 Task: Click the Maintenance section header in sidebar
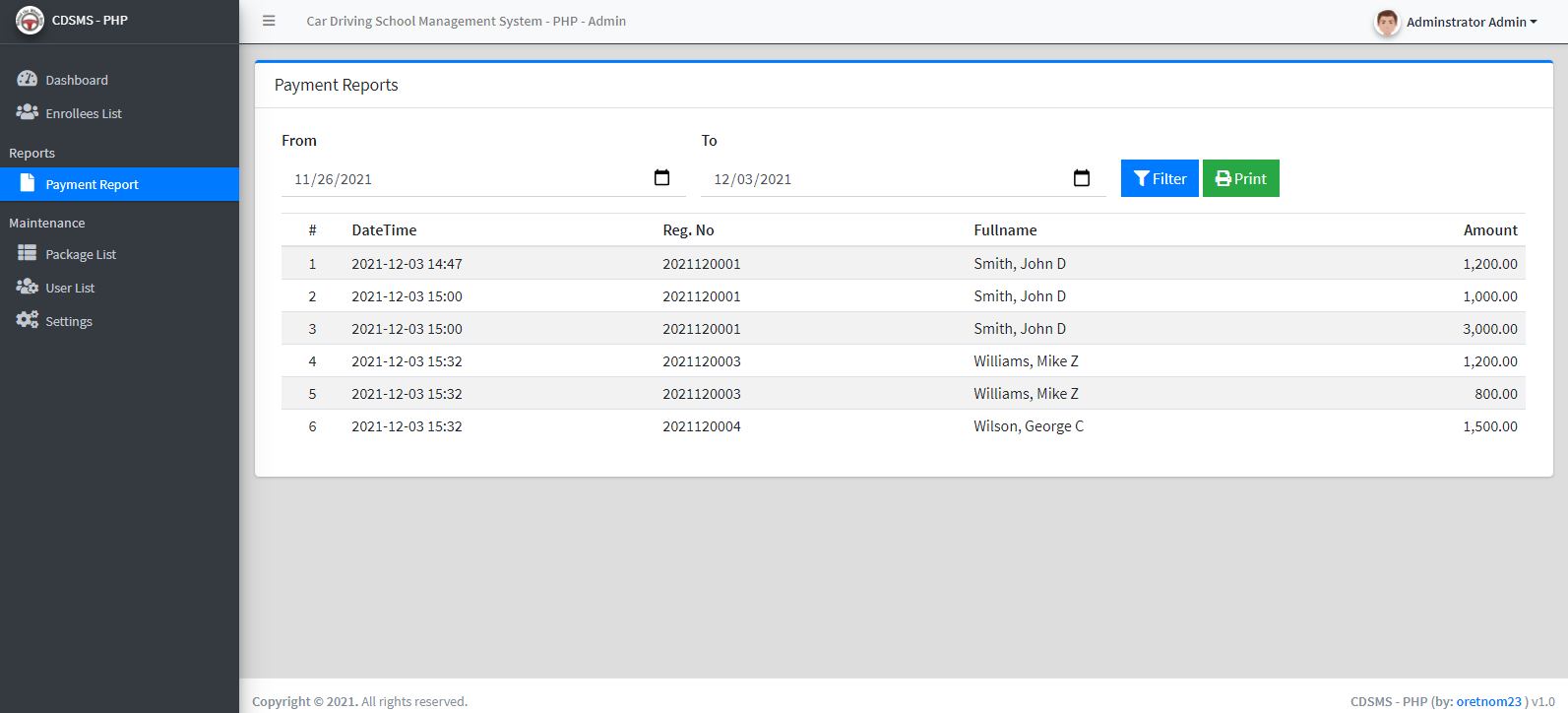46,223
